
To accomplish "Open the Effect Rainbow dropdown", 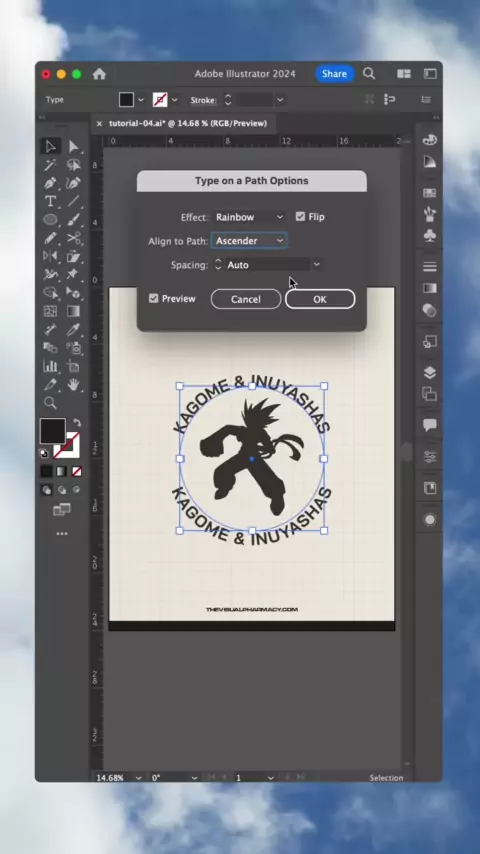I will click(x=249, y=217).
